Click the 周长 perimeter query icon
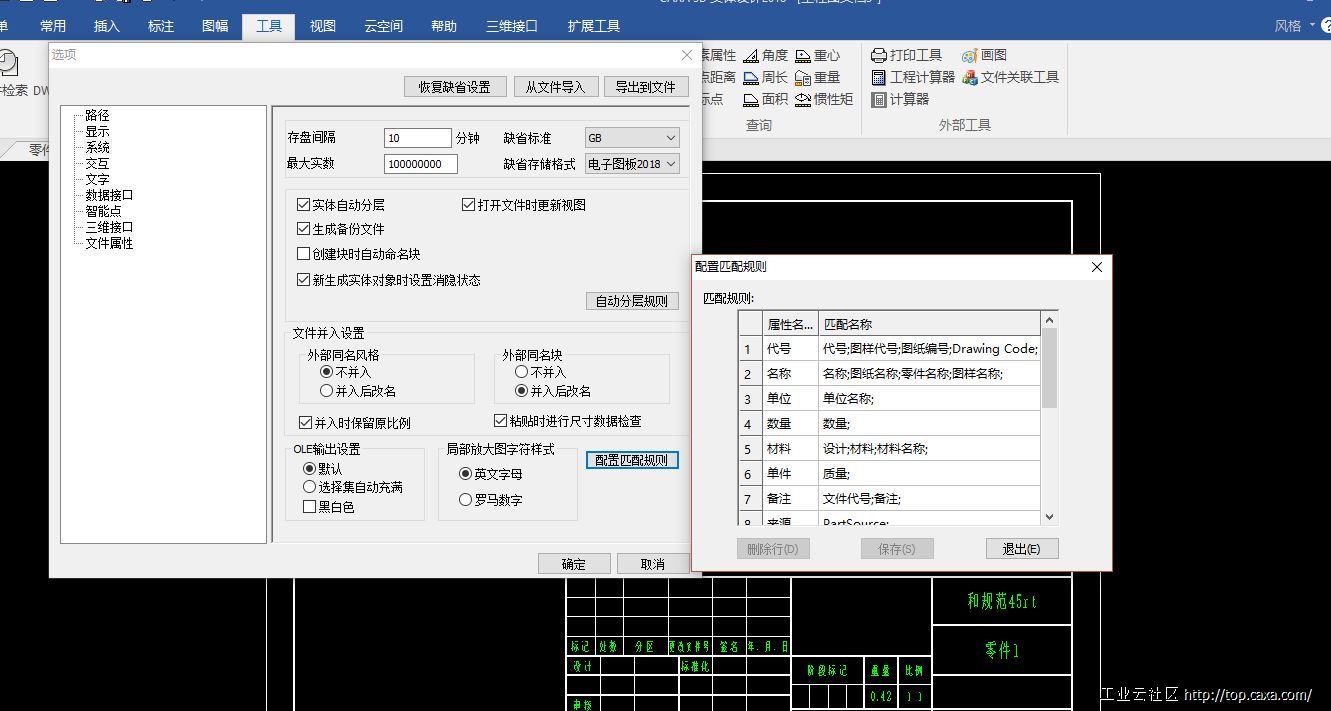 (751, 77)
